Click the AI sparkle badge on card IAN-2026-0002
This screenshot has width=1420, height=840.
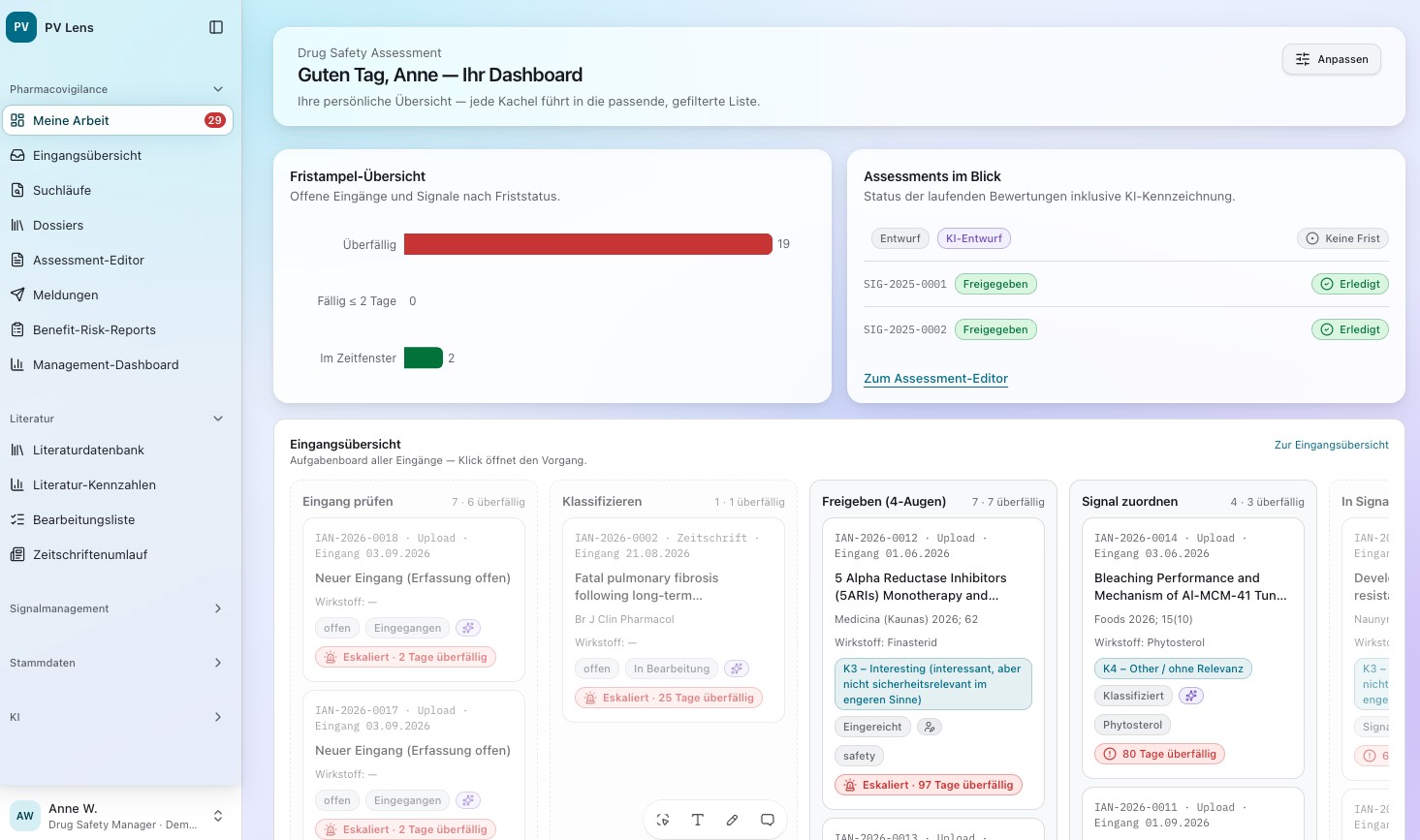coord(738,669)
